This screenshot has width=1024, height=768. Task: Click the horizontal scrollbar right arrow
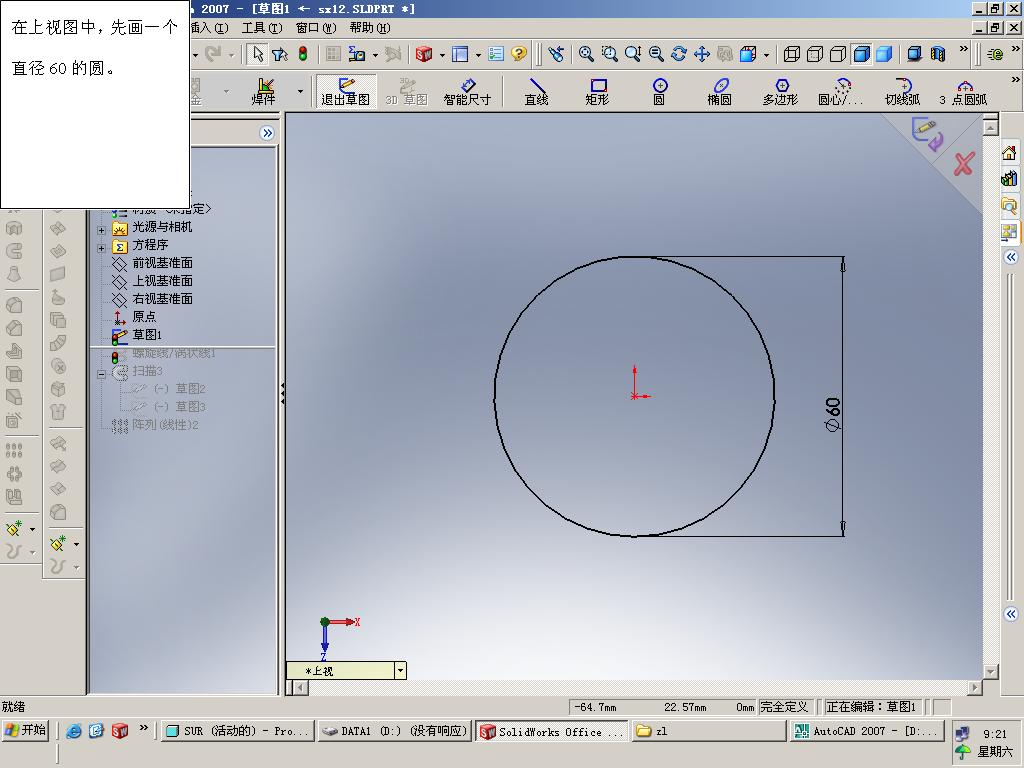tap(974, 687)
